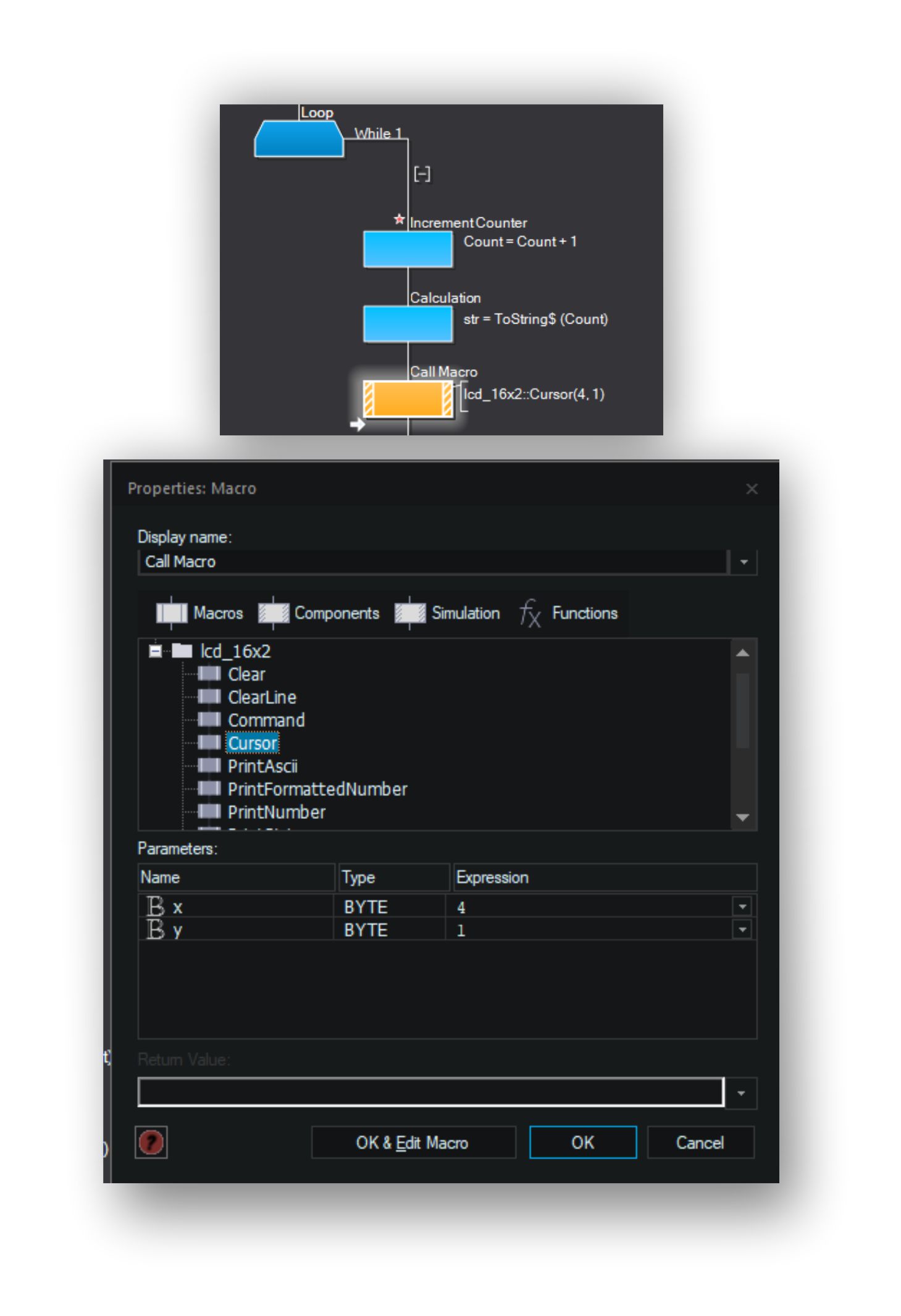
Task: Click the down arrow of macro list scrollbar
Action: 743,817
